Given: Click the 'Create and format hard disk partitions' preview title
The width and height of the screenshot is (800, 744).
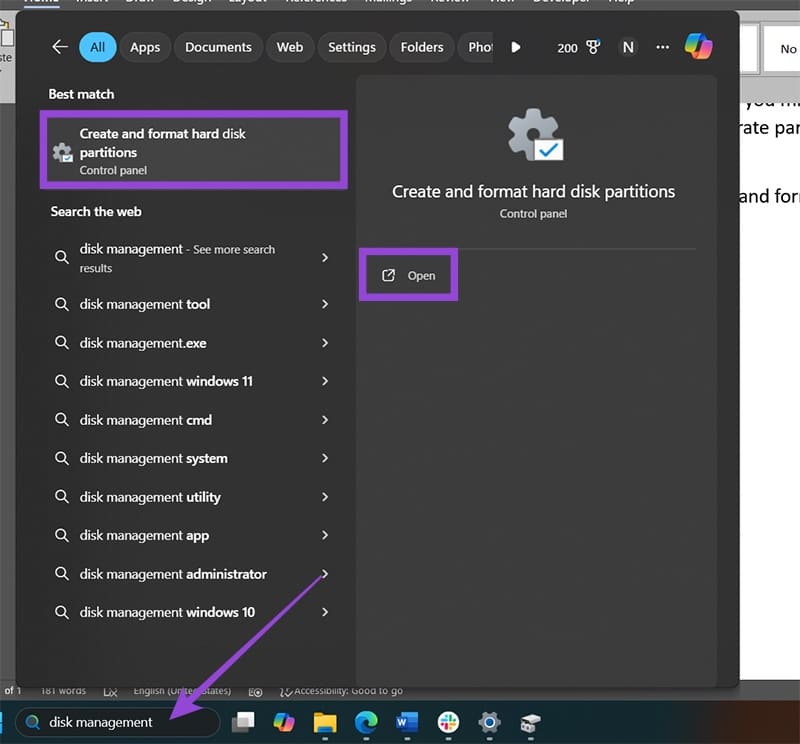Looking at the screenshot, I should click(x=534, y=192).
